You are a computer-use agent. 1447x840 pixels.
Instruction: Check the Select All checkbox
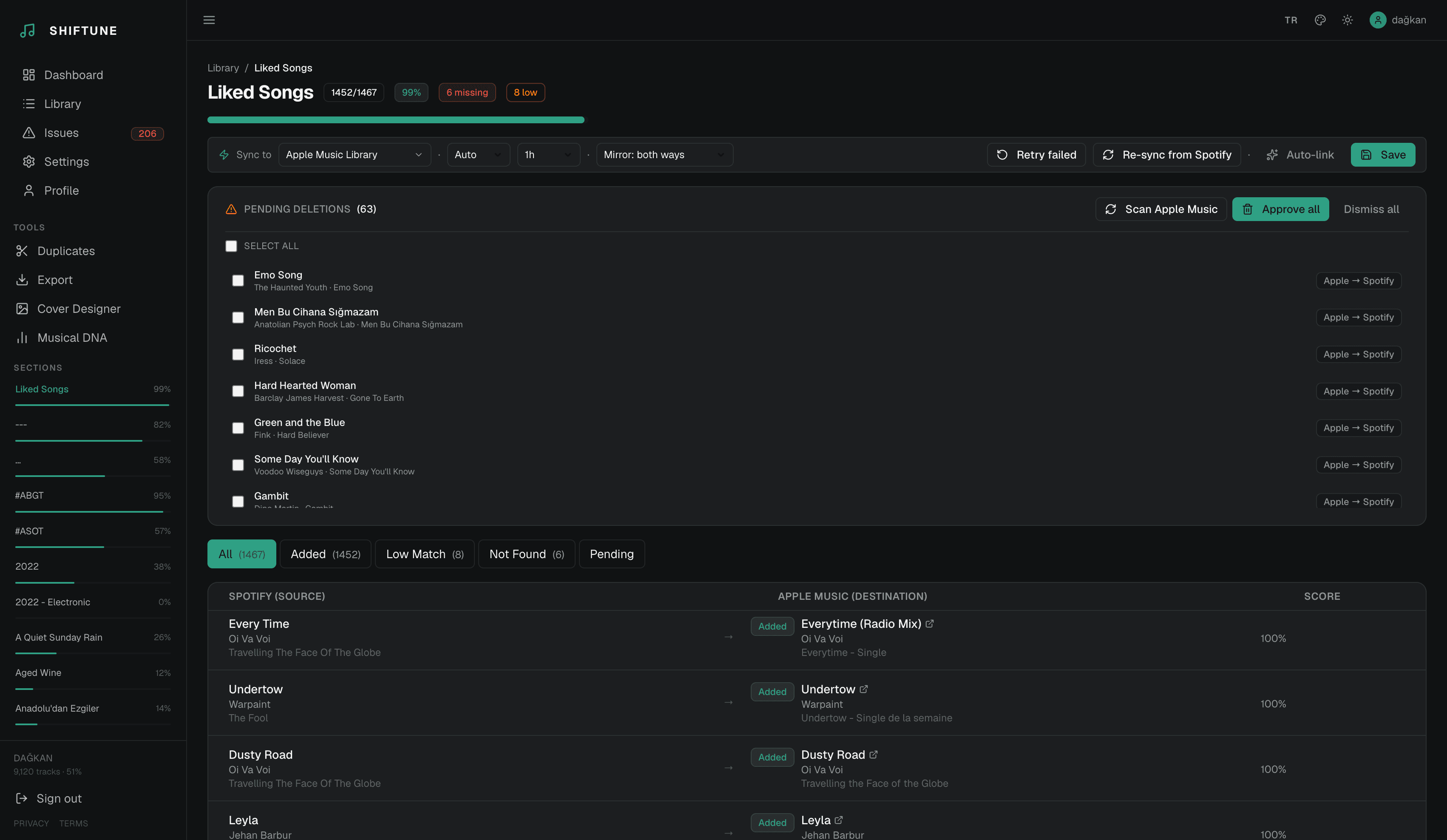[x=231, y=246]
